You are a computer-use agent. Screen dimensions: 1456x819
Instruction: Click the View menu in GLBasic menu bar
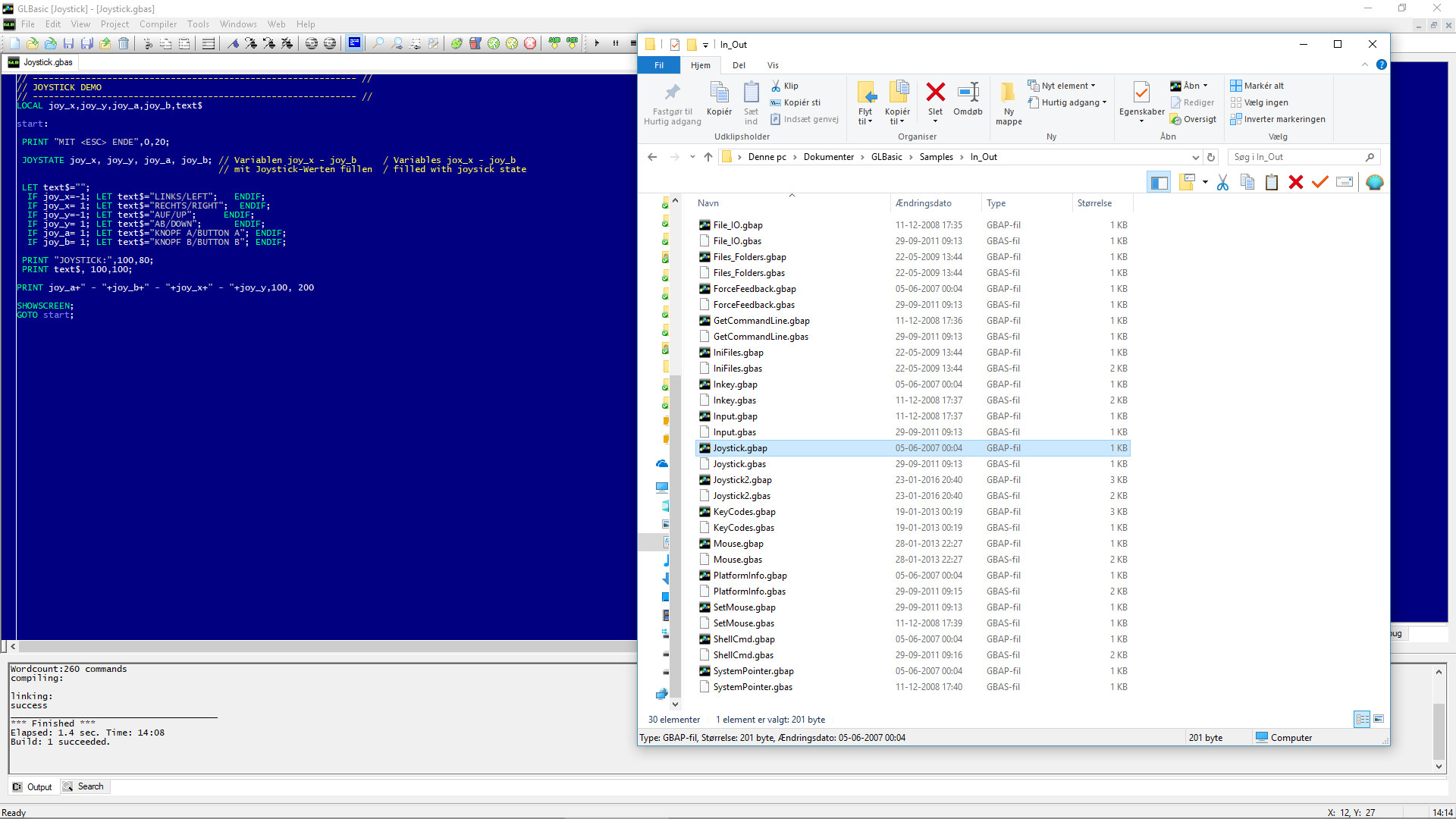click(x=80, y=24)
